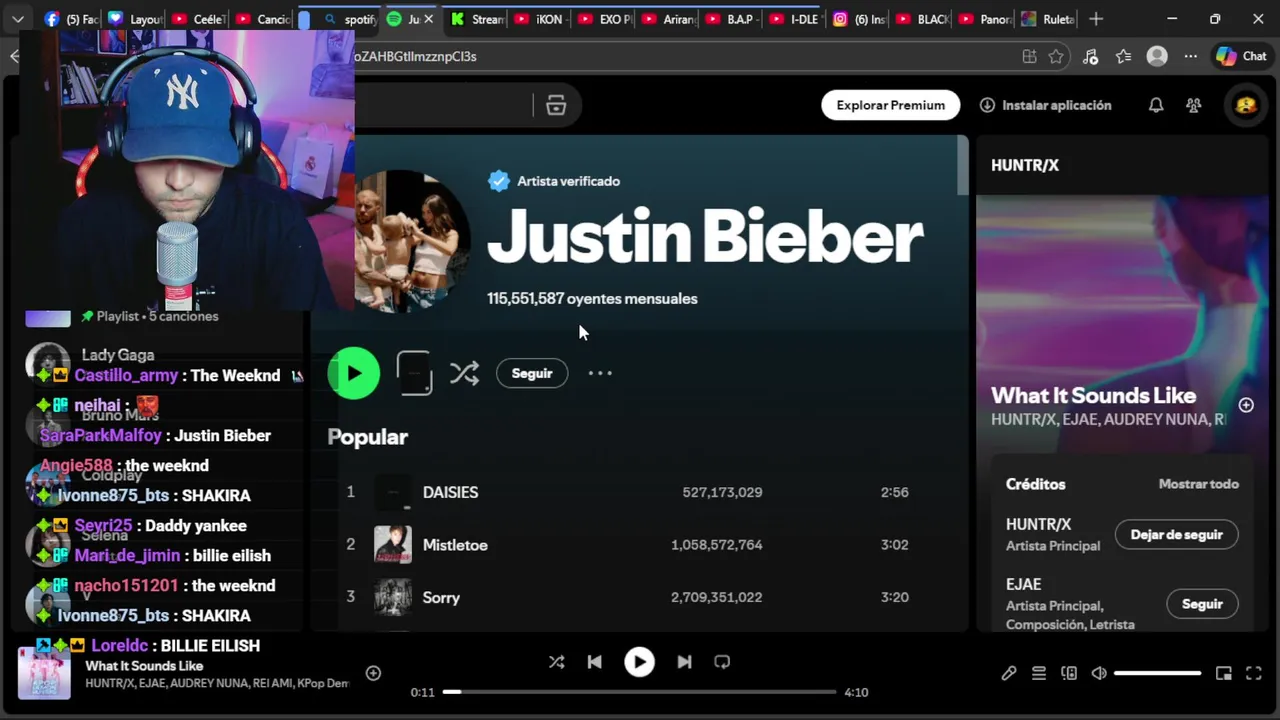Follow Justin Bieber with the Seguir button
The height and width of the screenshot is (720, 1280).
pyautogui.click(x=532, y=373)
